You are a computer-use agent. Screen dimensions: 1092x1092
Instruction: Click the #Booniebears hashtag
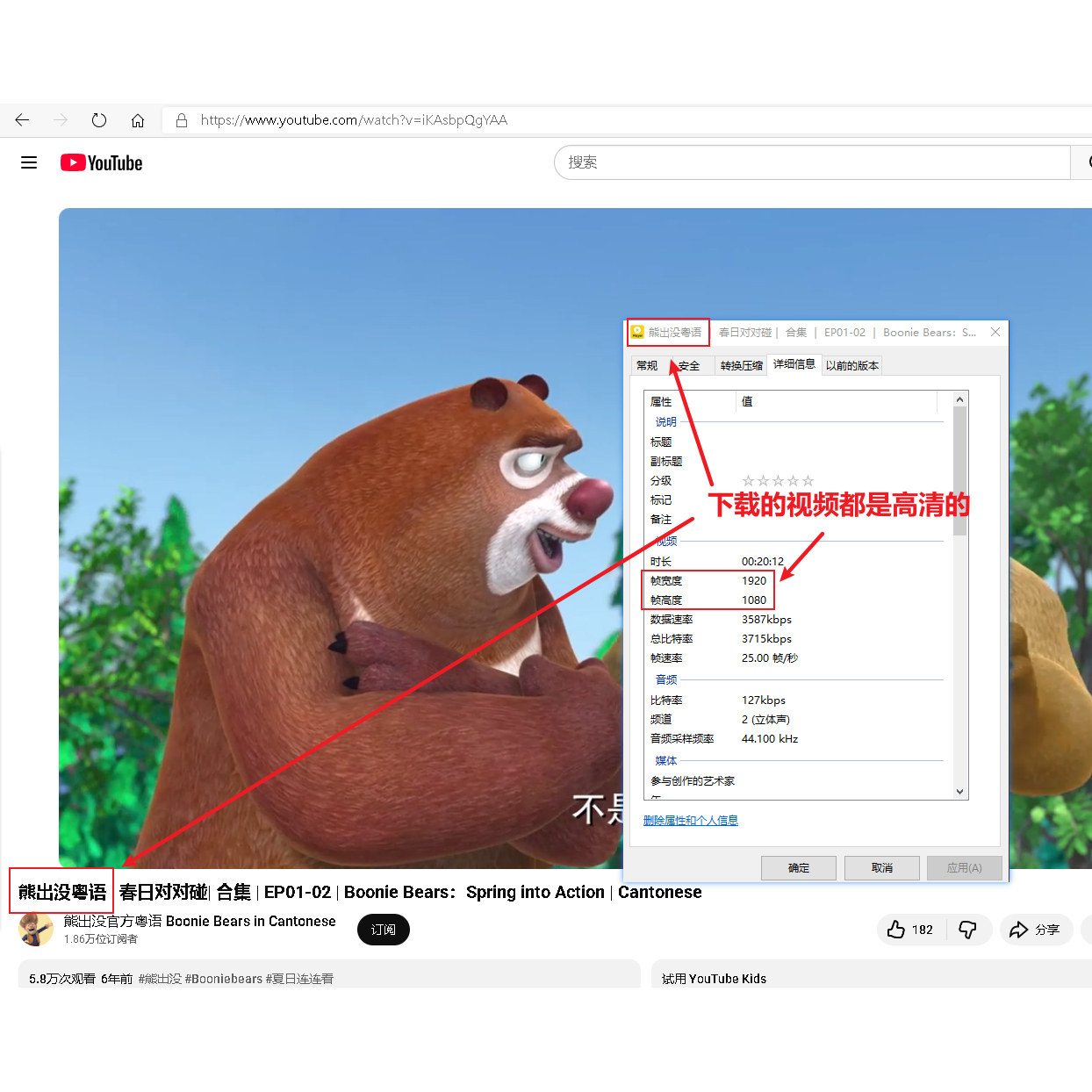pyautogui.click(x=223, y=979)
